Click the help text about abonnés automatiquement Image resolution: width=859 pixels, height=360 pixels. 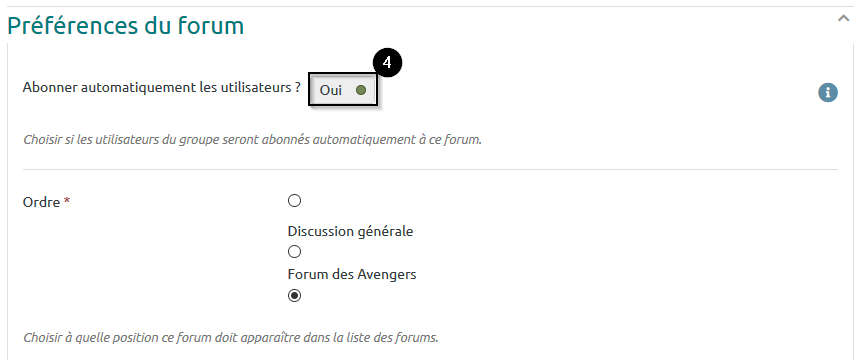252,139
